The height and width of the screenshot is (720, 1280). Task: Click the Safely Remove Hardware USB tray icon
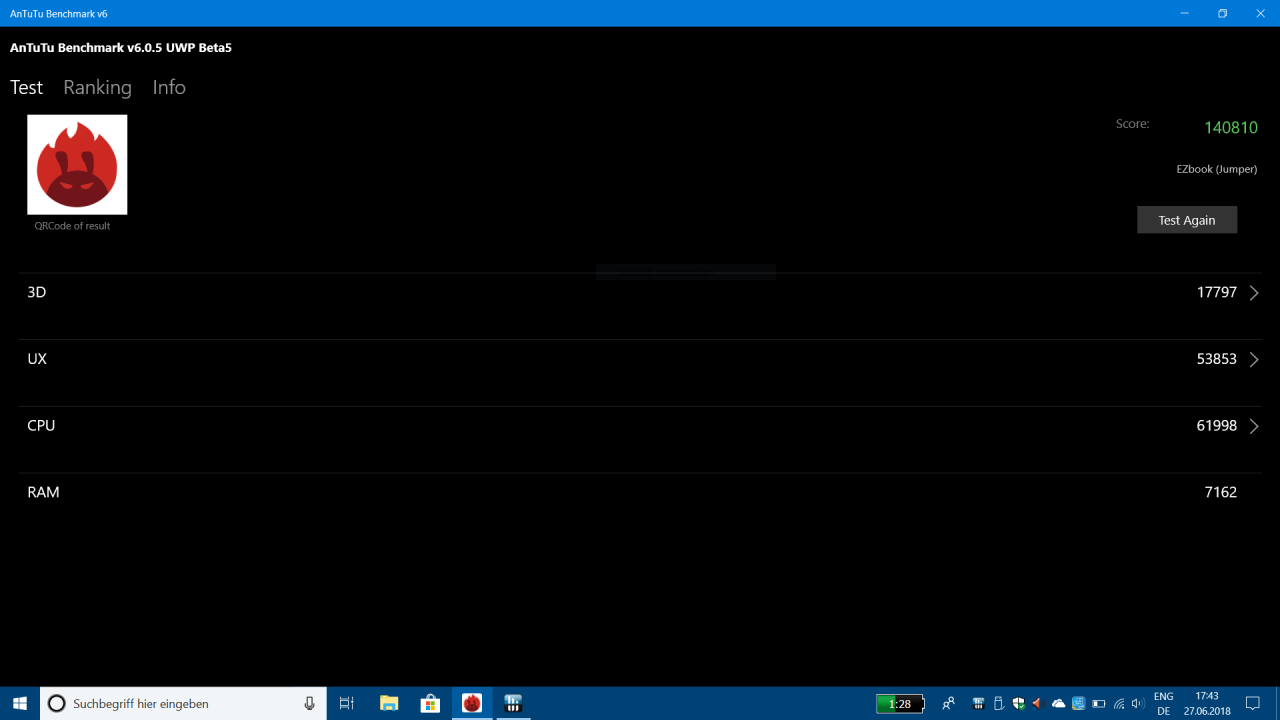pyautogui.click(x=998, y=703)
